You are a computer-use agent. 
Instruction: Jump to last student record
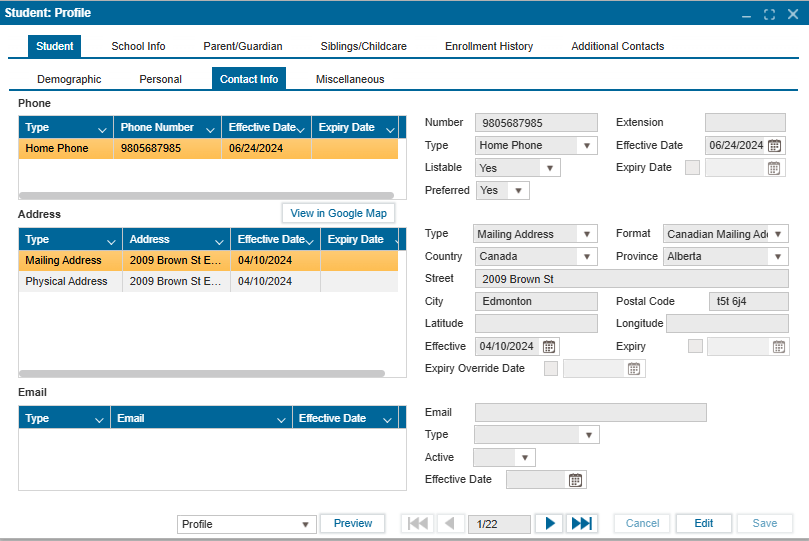[580, 524]
